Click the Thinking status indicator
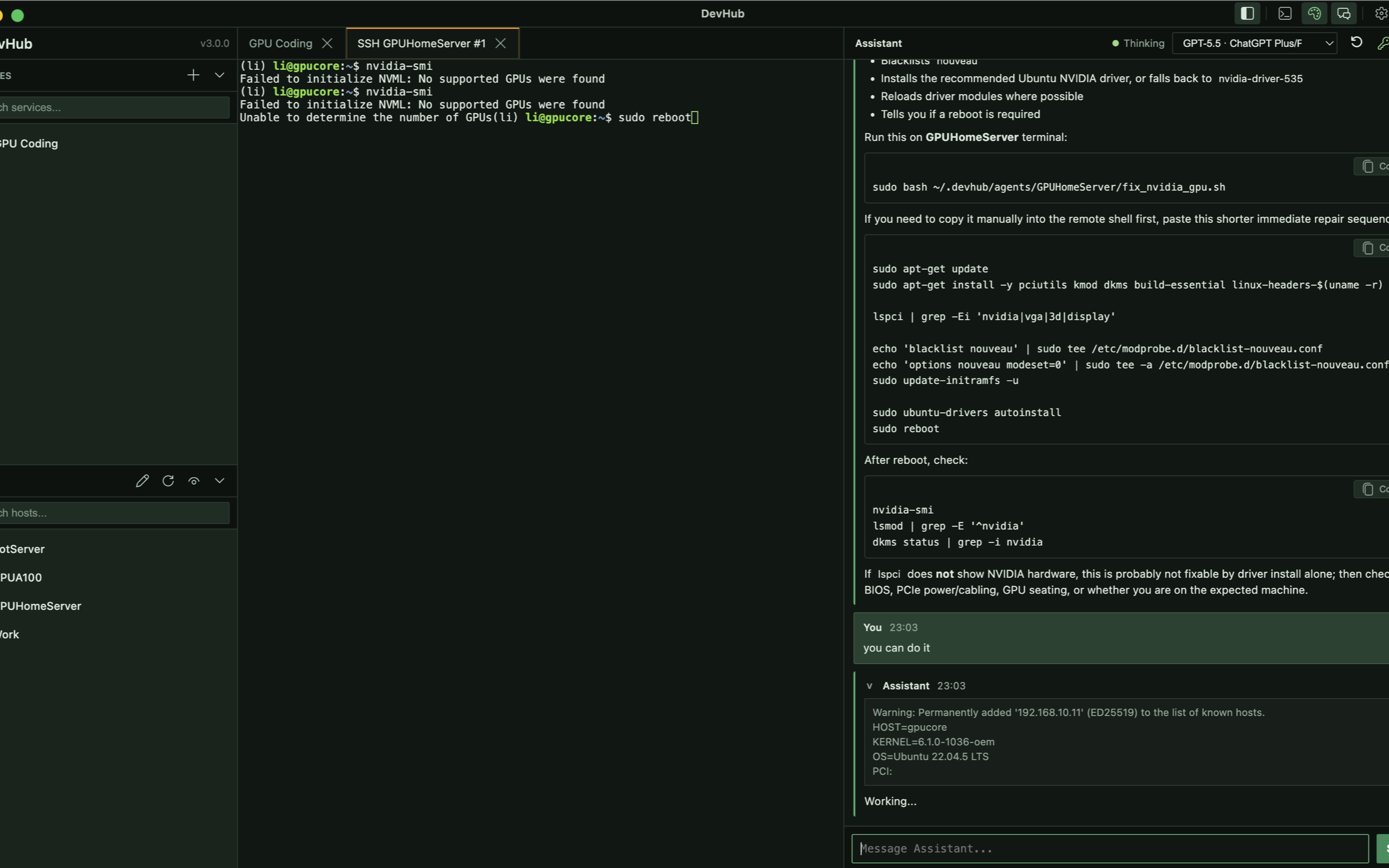This screenshot has width=1389, height=868. click(1138, 43)
